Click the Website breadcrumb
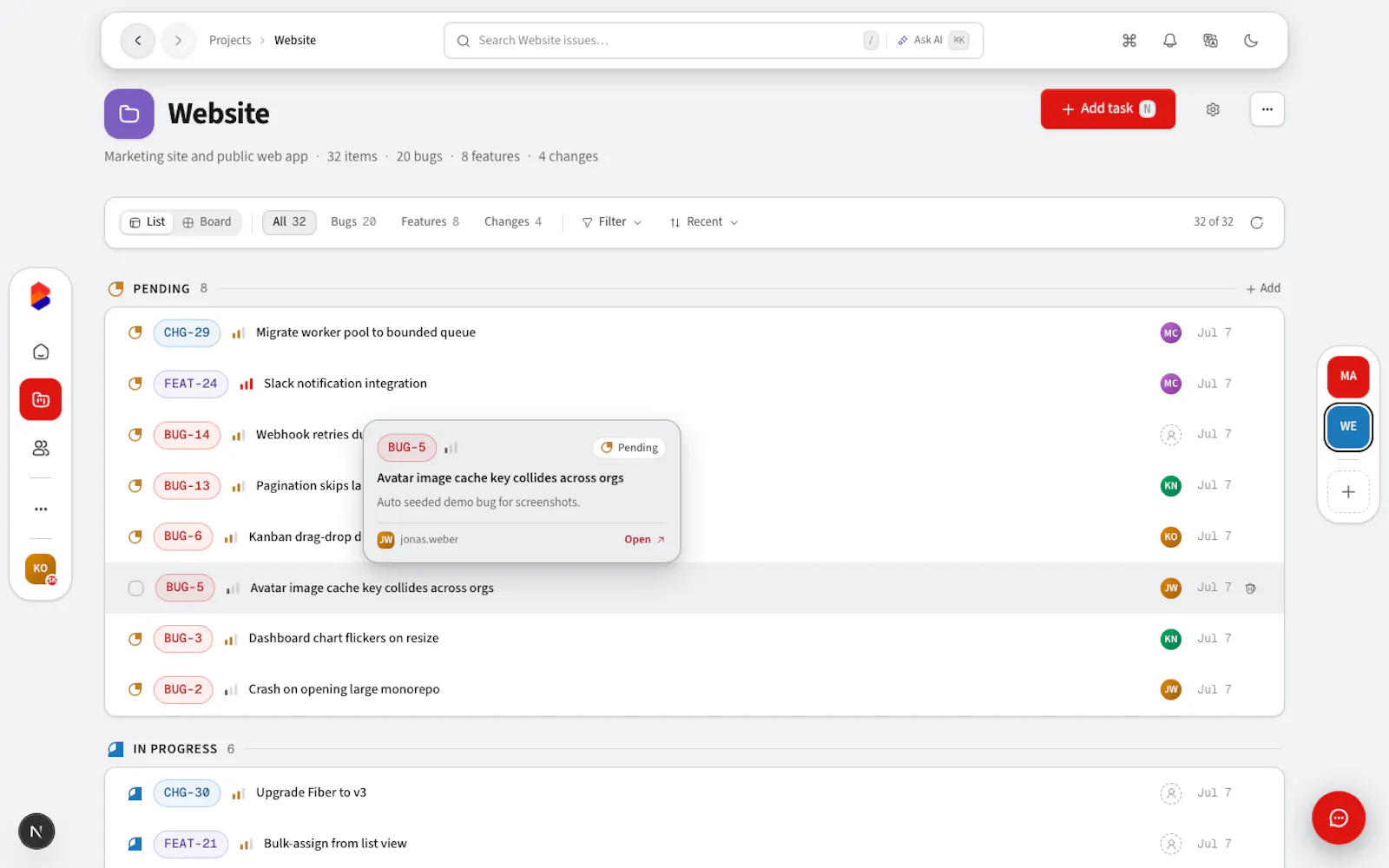The width and height of the screenshot is (1389, 868). 295,41
